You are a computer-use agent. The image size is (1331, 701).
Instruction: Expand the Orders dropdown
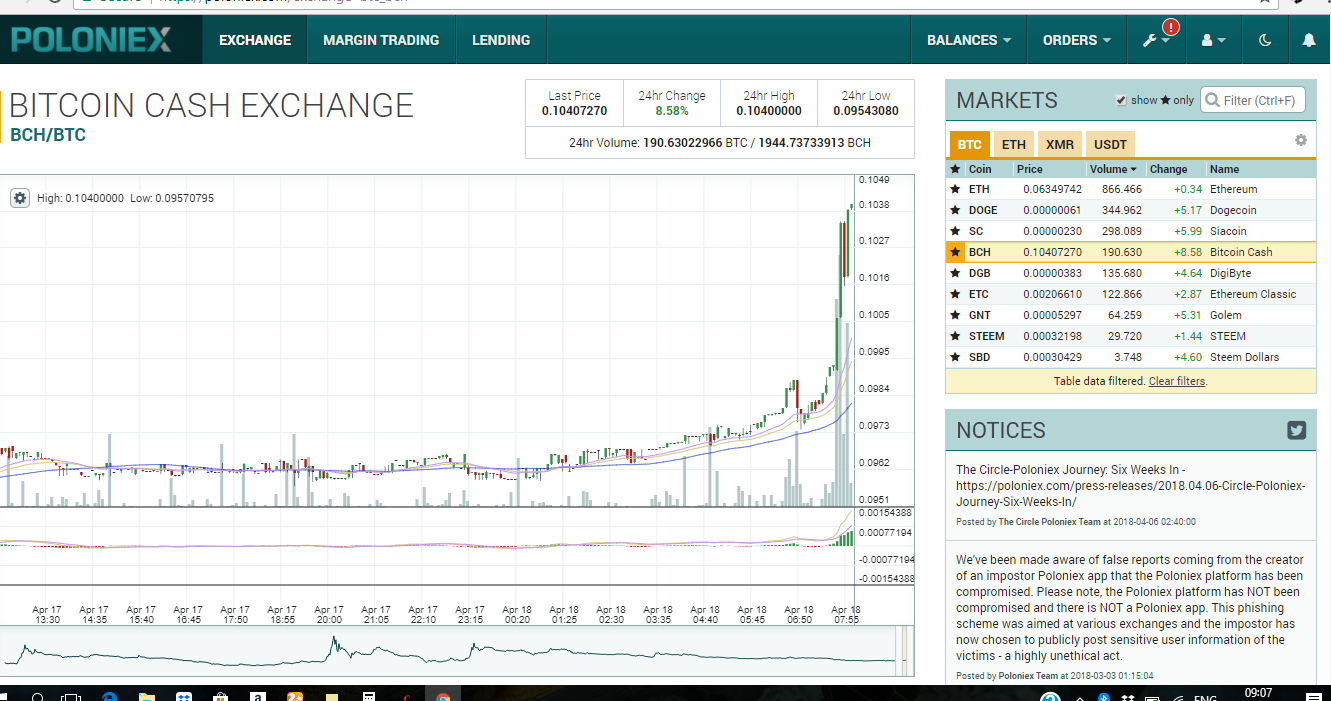click(1076, 41)
